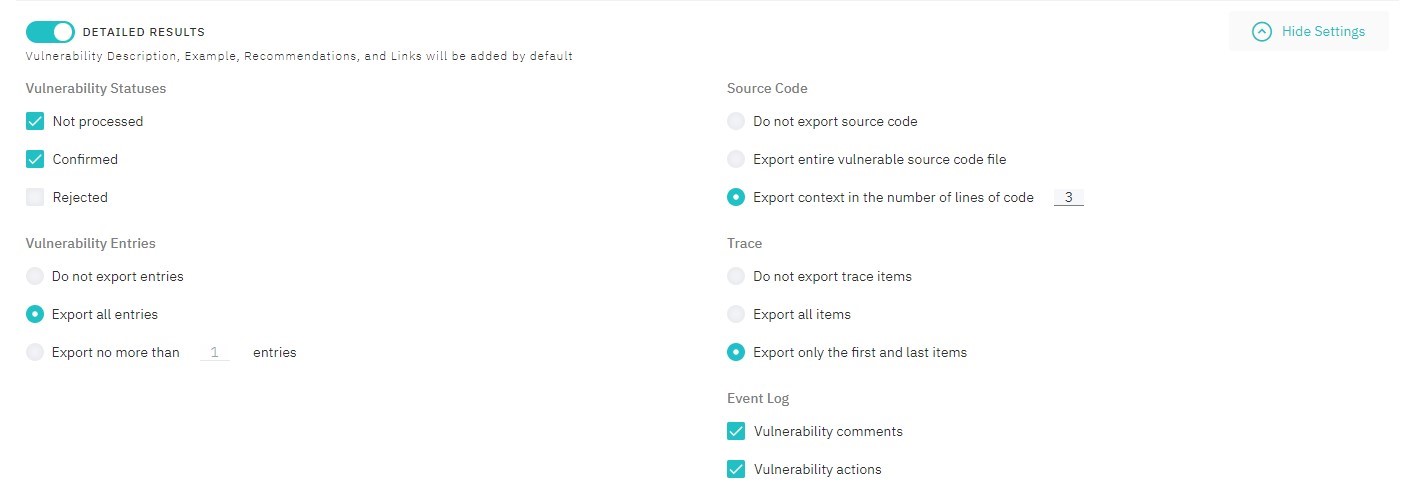Select Export all entries option
Screen dimensions: 1416x504
(x=35, y=314)
